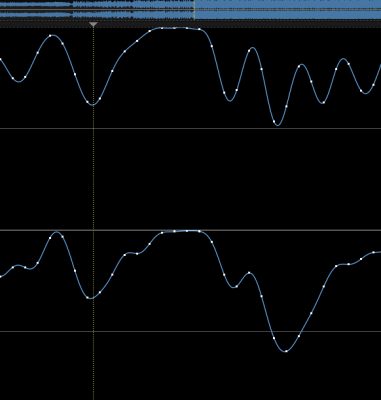Select the sample point at the lower channel's deepest trough
The width and height of the screenshot is (381, 400).
pyautogui.click(x=286, y=351)
